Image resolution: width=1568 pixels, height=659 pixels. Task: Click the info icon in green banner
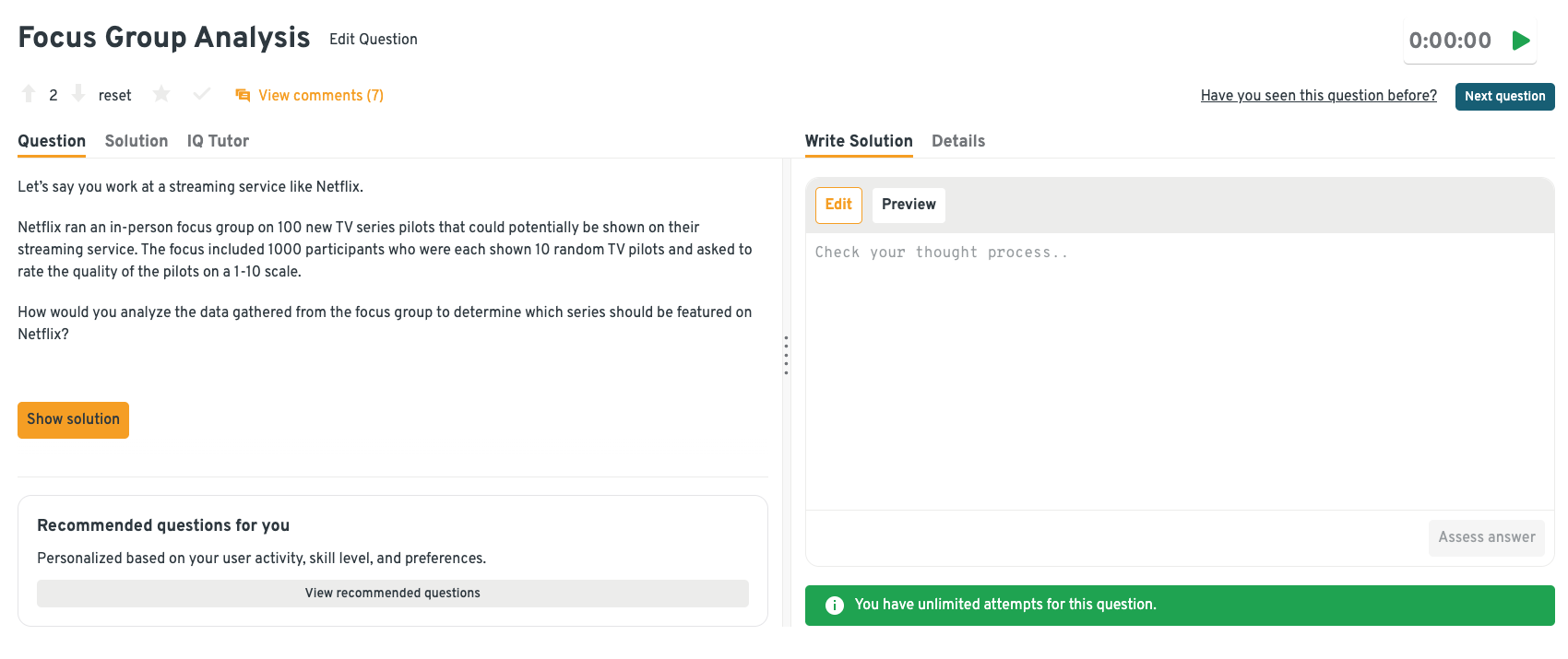coord(834,605)
